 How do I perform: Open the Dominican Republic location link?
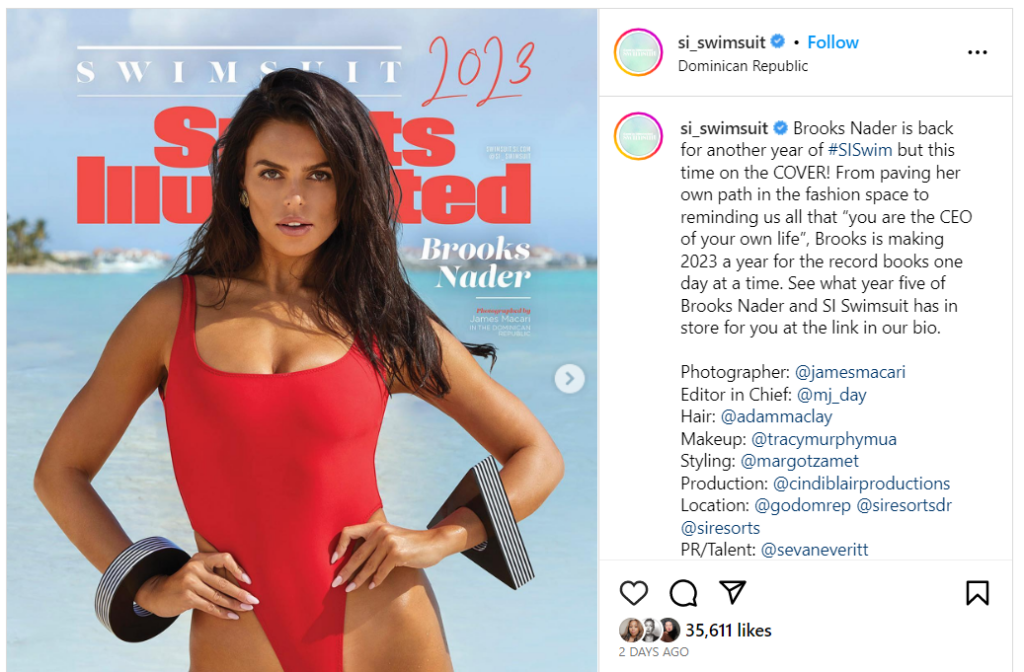[x=743, y=66]
